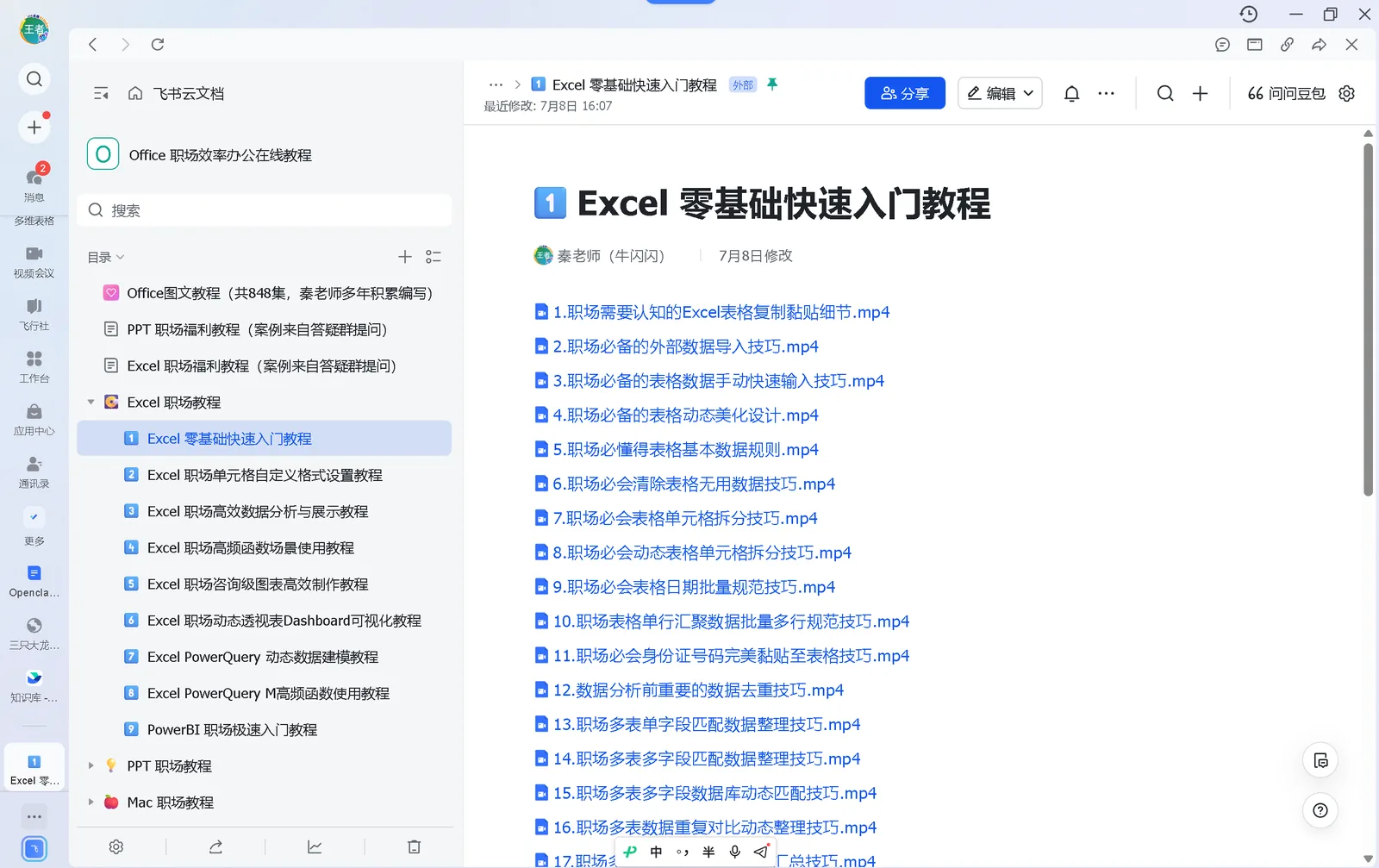Click the pin icon beside the document title
This screenshot has width=1379, height=868.
[x=772, y=84]
